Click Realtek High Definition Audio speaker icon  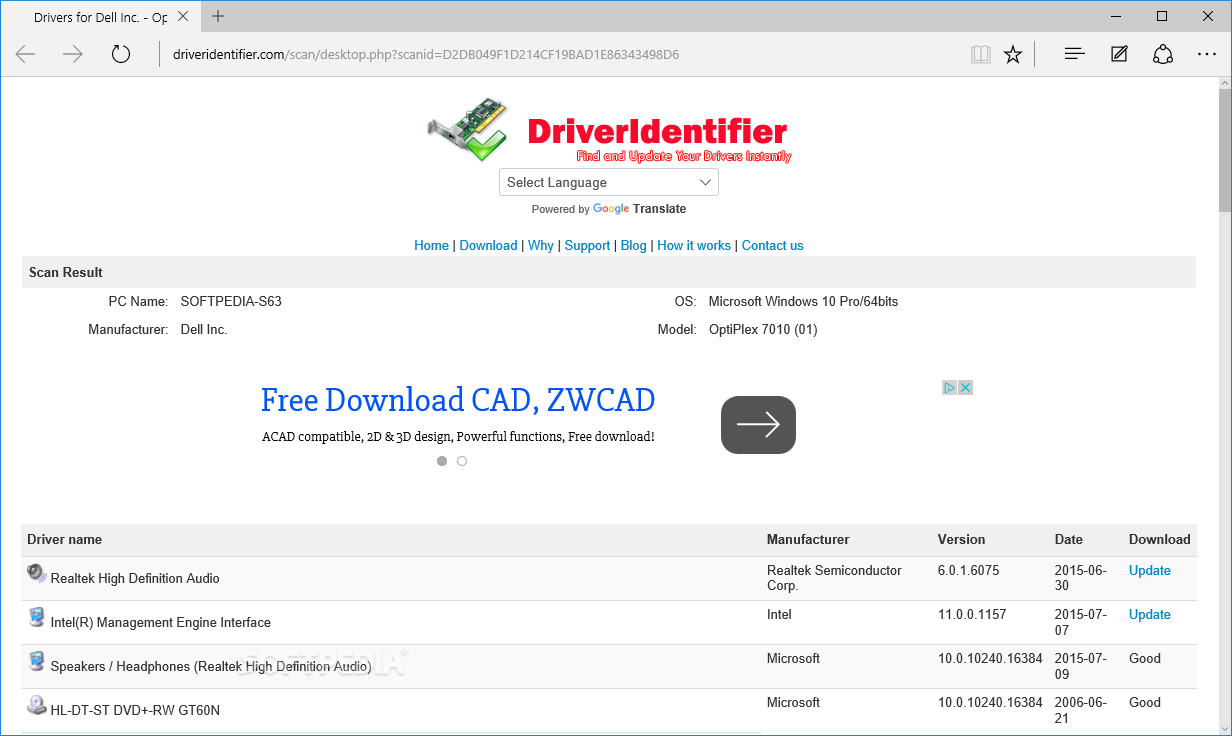pyautogui.click(x=37, y=573)
